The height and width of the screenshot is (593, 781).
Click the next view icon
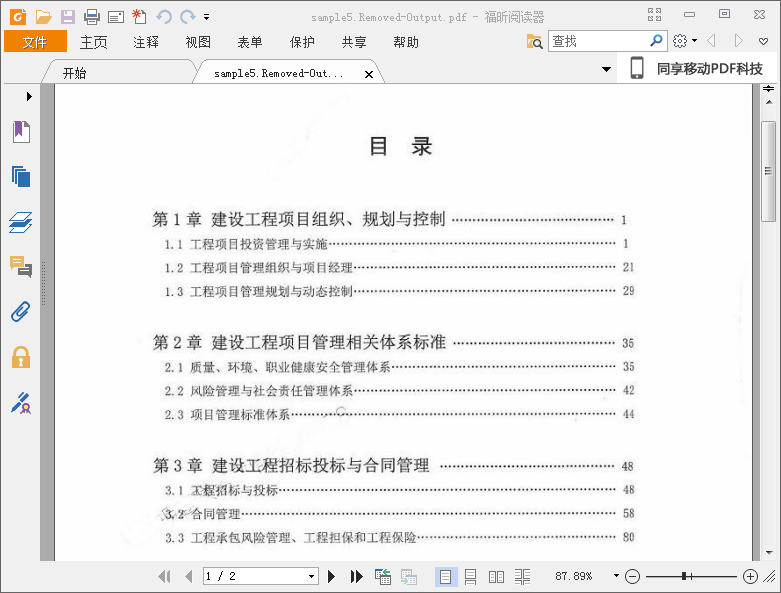pyautogui.click(x=409, y=577)
